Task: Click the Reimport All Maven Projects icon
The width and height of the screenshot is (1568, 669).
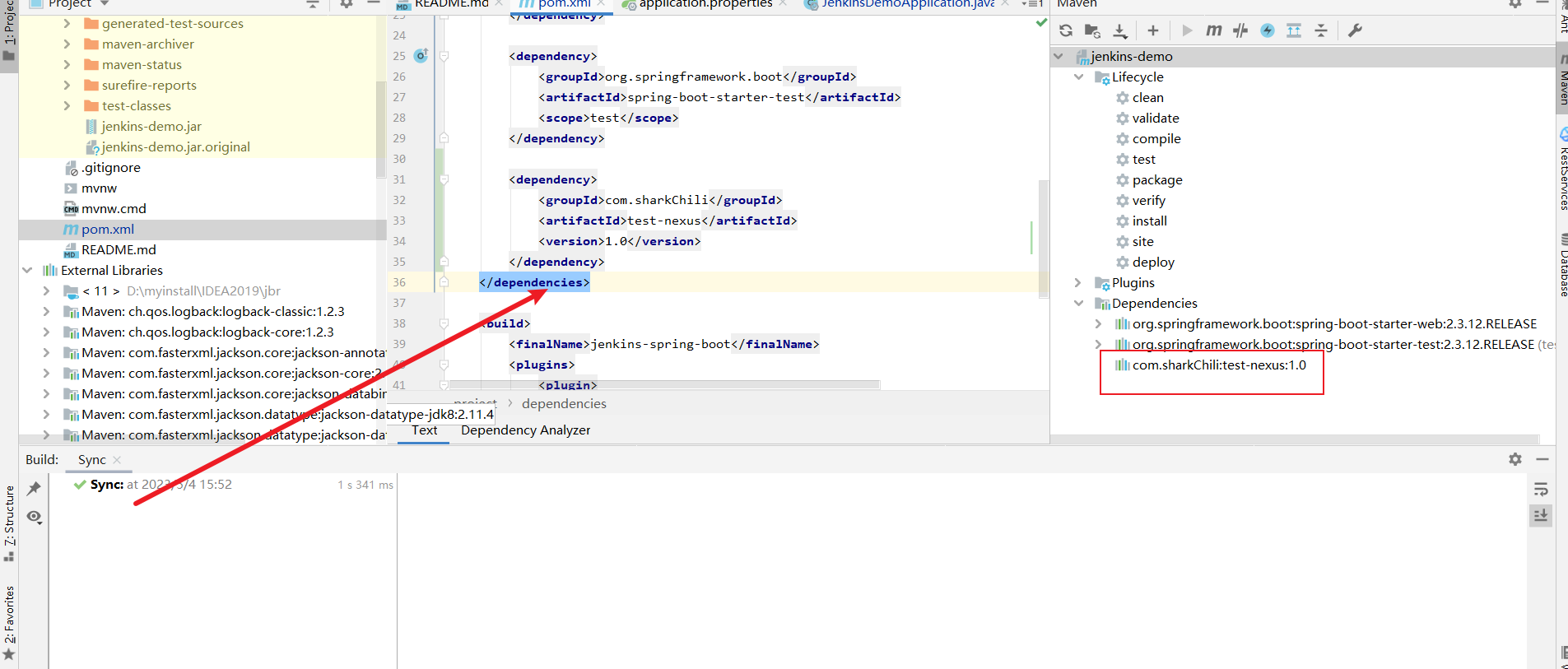Action: (x=1066, y=30)
